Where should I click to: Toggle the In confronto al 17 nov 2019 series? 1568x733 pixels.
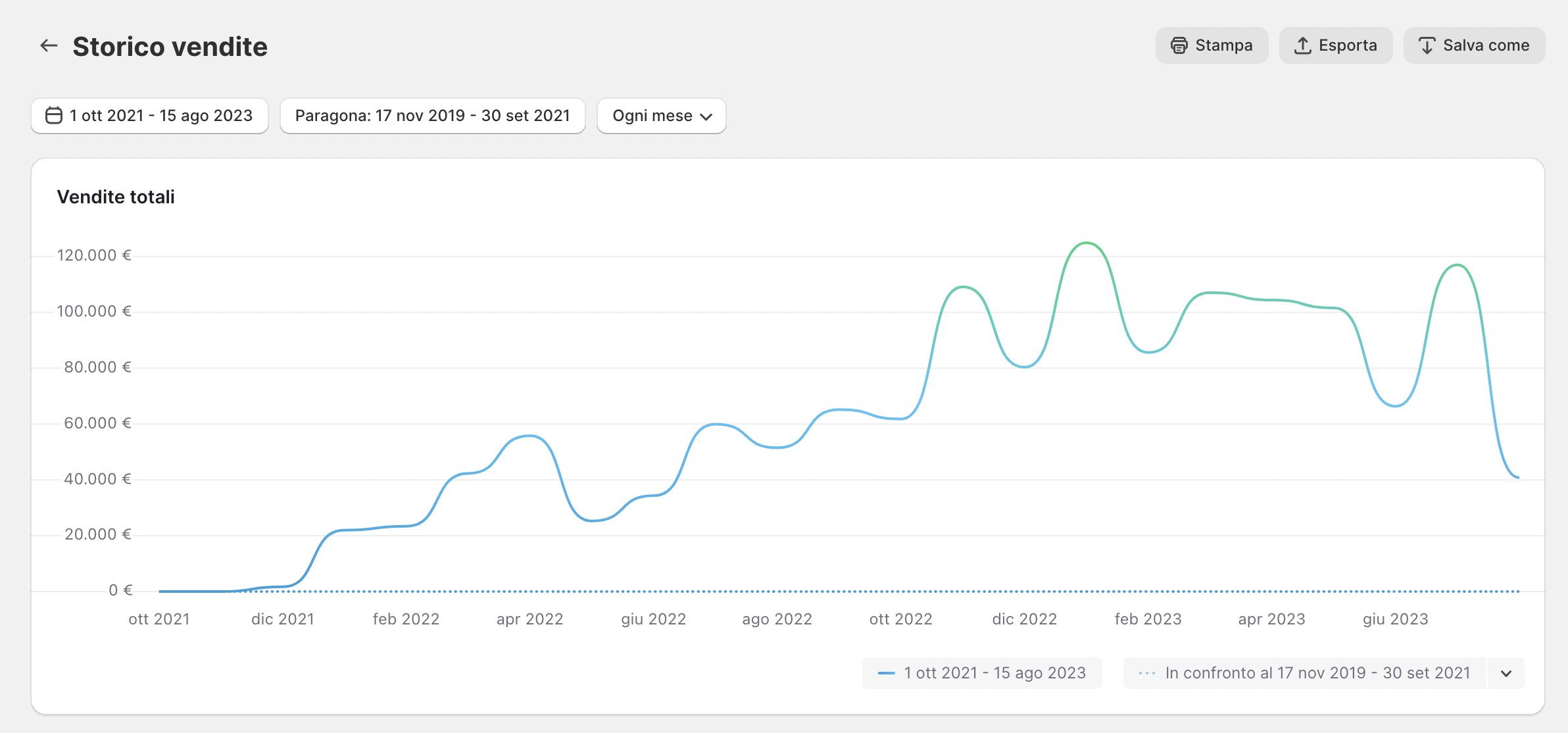(x=1317, y=673)
